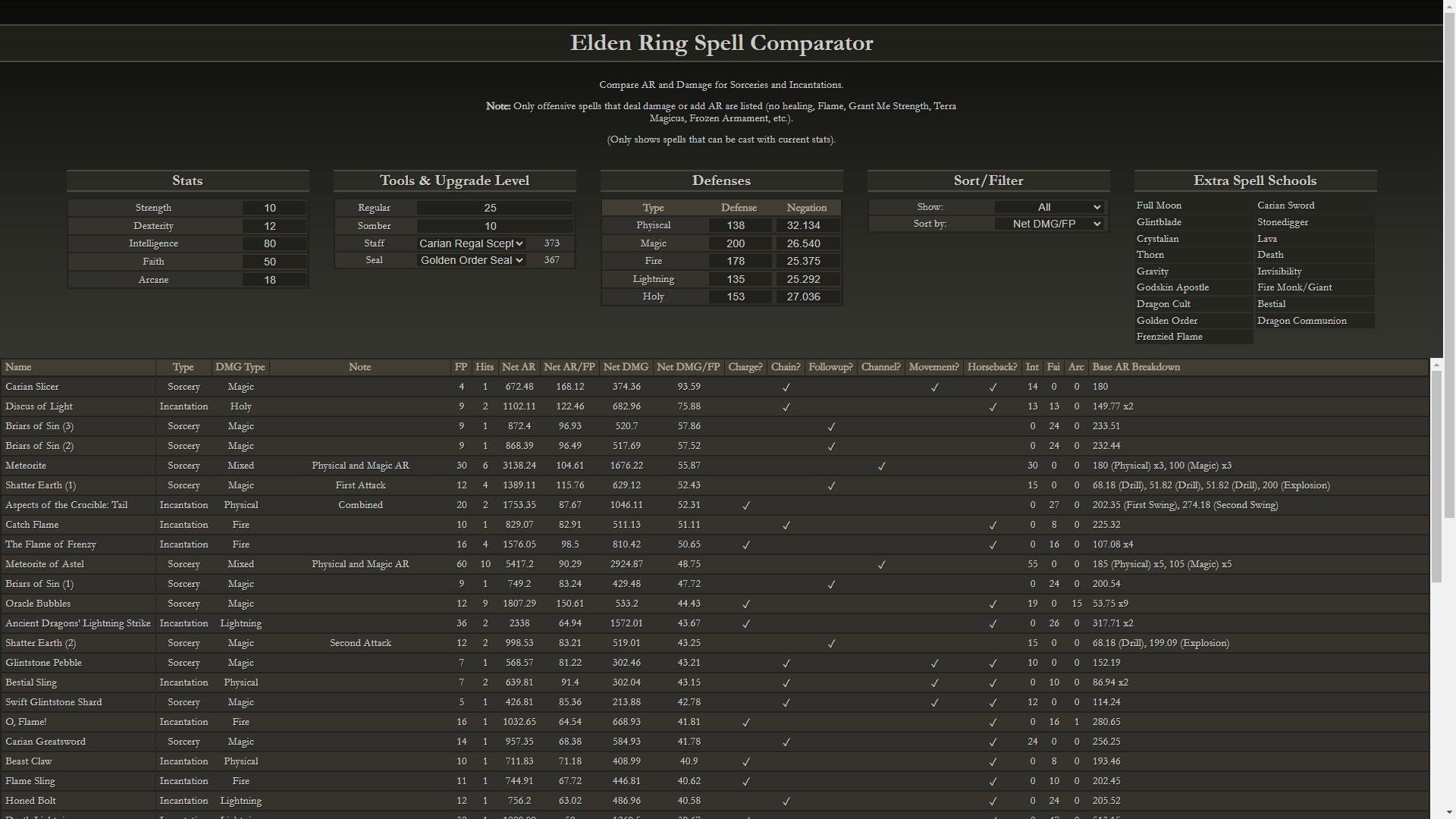Toggle the Golden Order spell school
Image resolution: width=1456 pixels, height=819 pixels.
[1194, 321]
